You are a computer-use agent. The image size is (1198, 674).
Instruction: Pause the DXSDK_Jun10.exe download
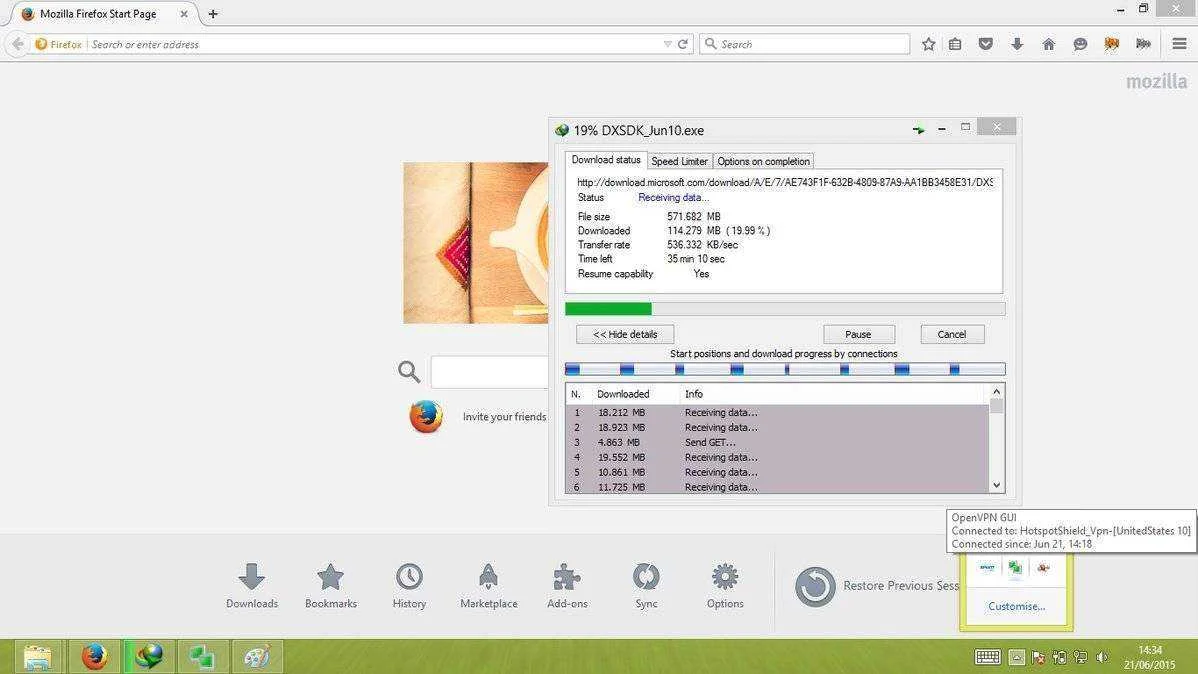pyautogui.click(x=858, y=334)
